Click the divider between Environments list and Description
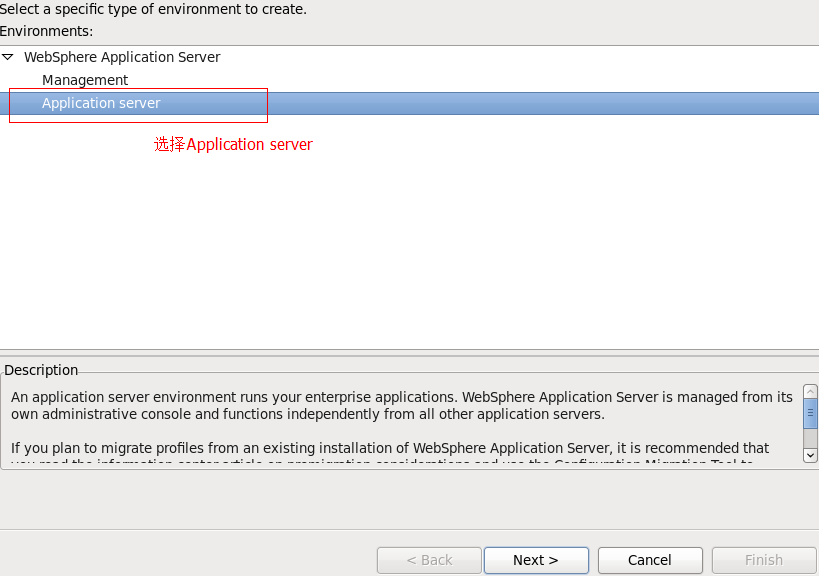The height and width of the screenshot is (576, 819). pos(409,352)
